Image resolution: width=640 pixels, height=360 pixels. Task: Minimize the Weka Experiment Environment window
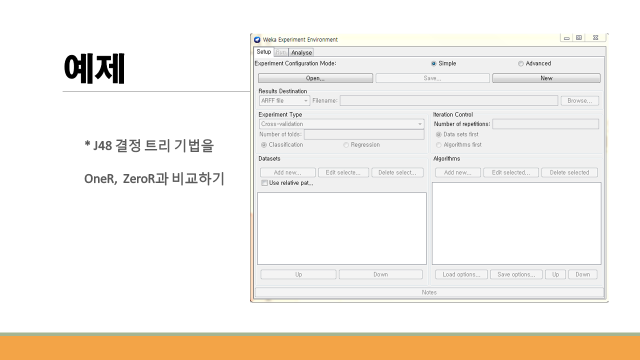[x=567, y=38]
